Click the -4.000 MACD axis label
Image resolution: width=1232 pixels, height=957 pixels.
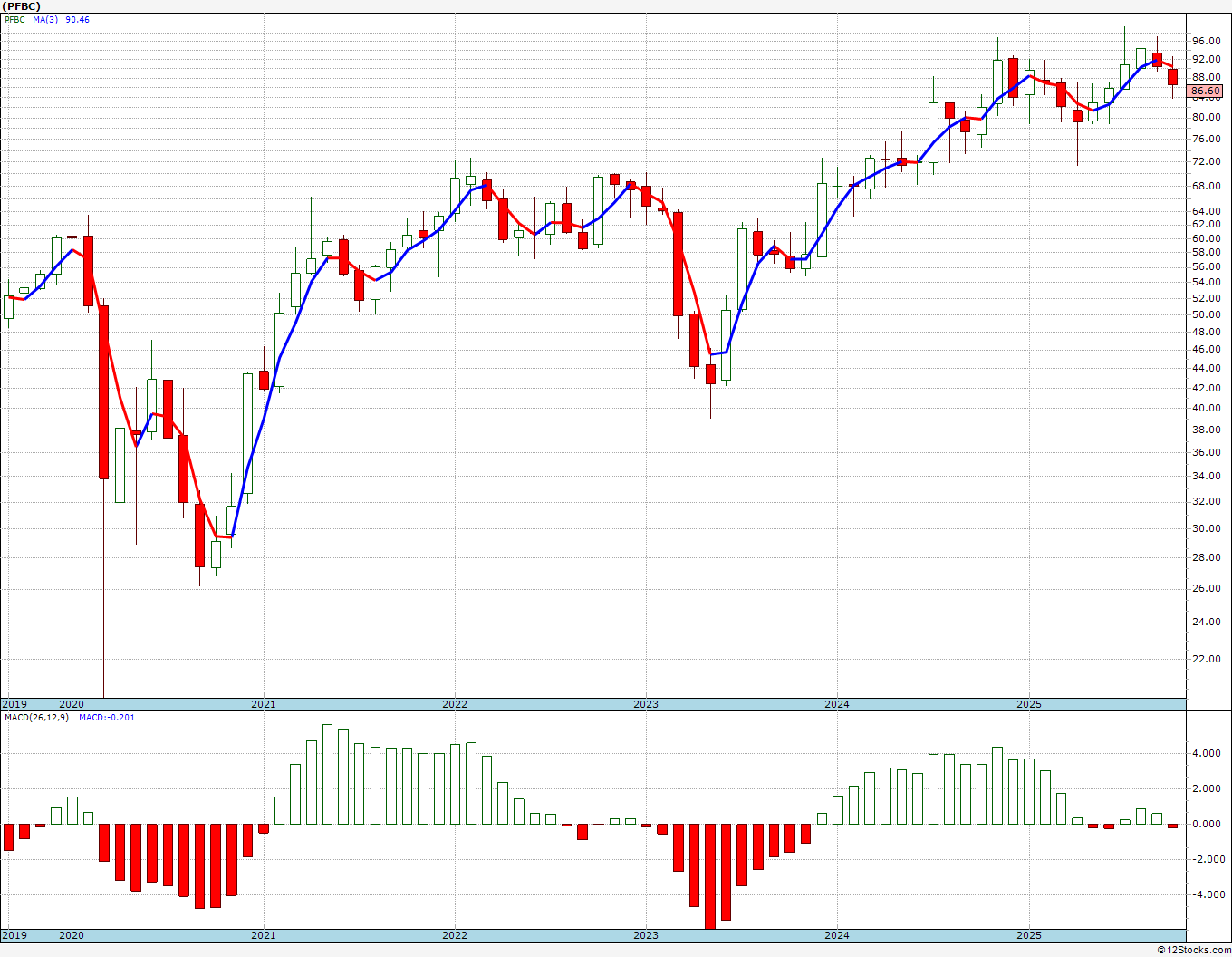(1208, 894)
